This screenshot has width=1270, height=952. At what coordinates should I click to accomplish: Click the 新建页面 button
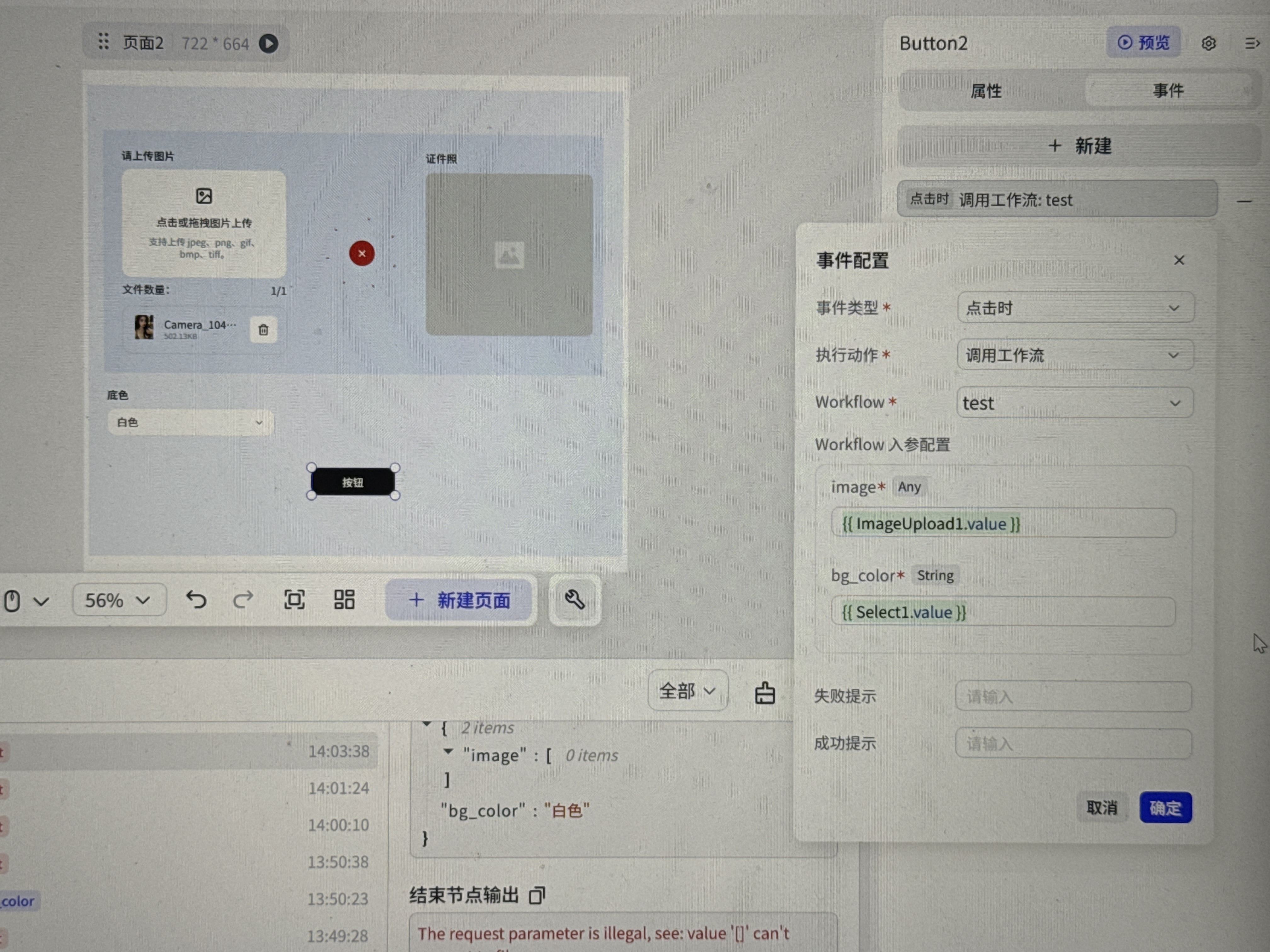coord(459,600)
